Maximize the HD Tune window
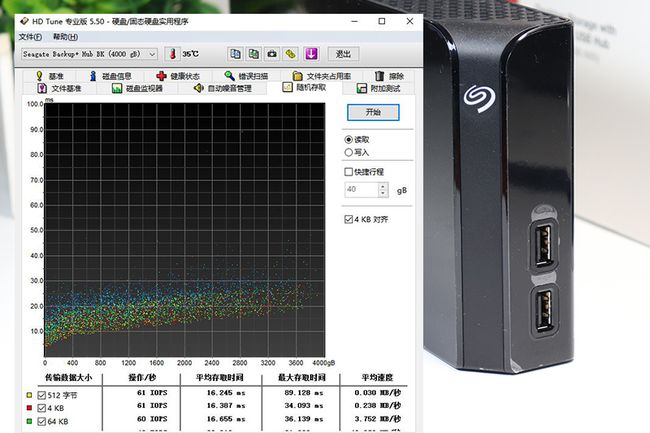This screenshot has height=433, width=650. click(x=382, y=21)
